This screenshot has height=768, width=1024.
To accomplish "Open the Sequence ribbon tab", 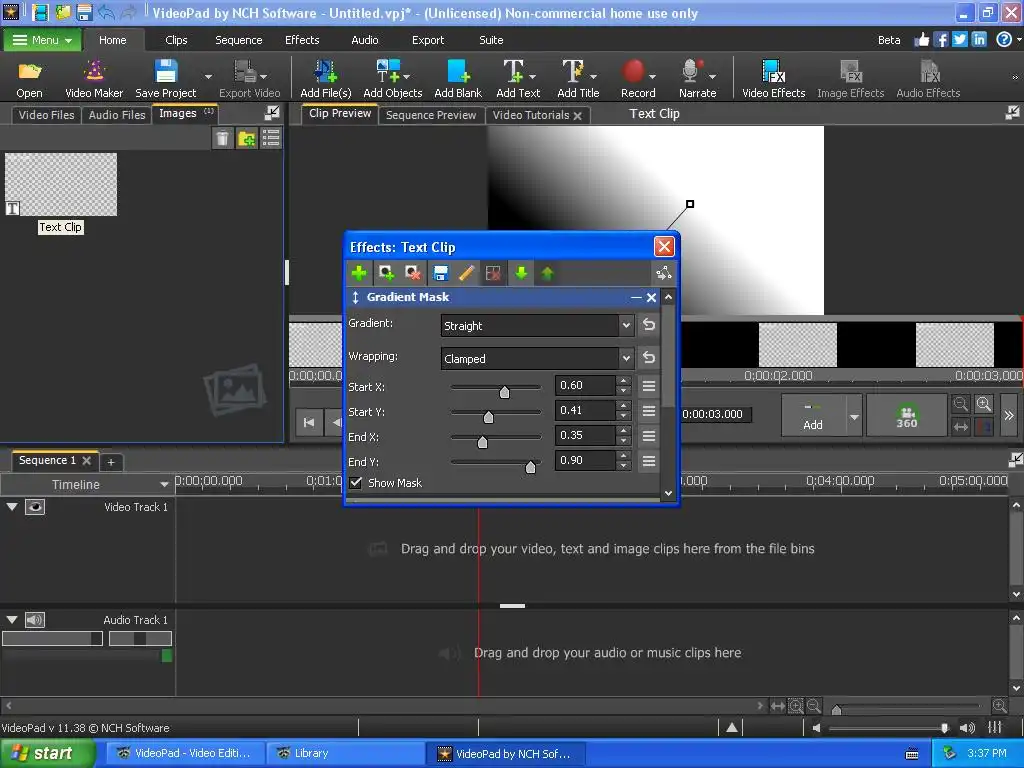I will point(238,40).
